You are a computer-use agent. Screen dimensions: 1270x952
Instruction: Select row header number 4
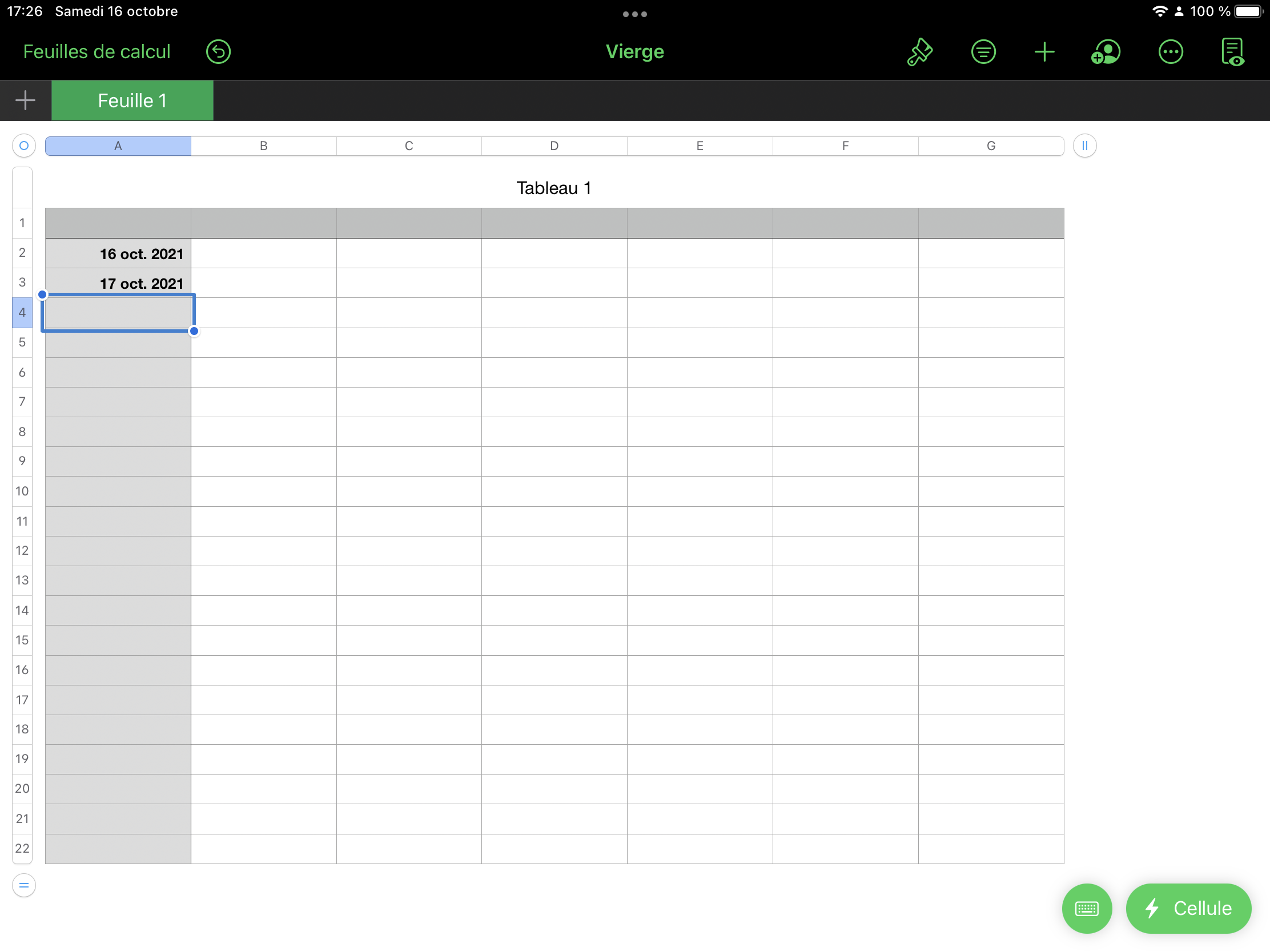click(22, 312)
